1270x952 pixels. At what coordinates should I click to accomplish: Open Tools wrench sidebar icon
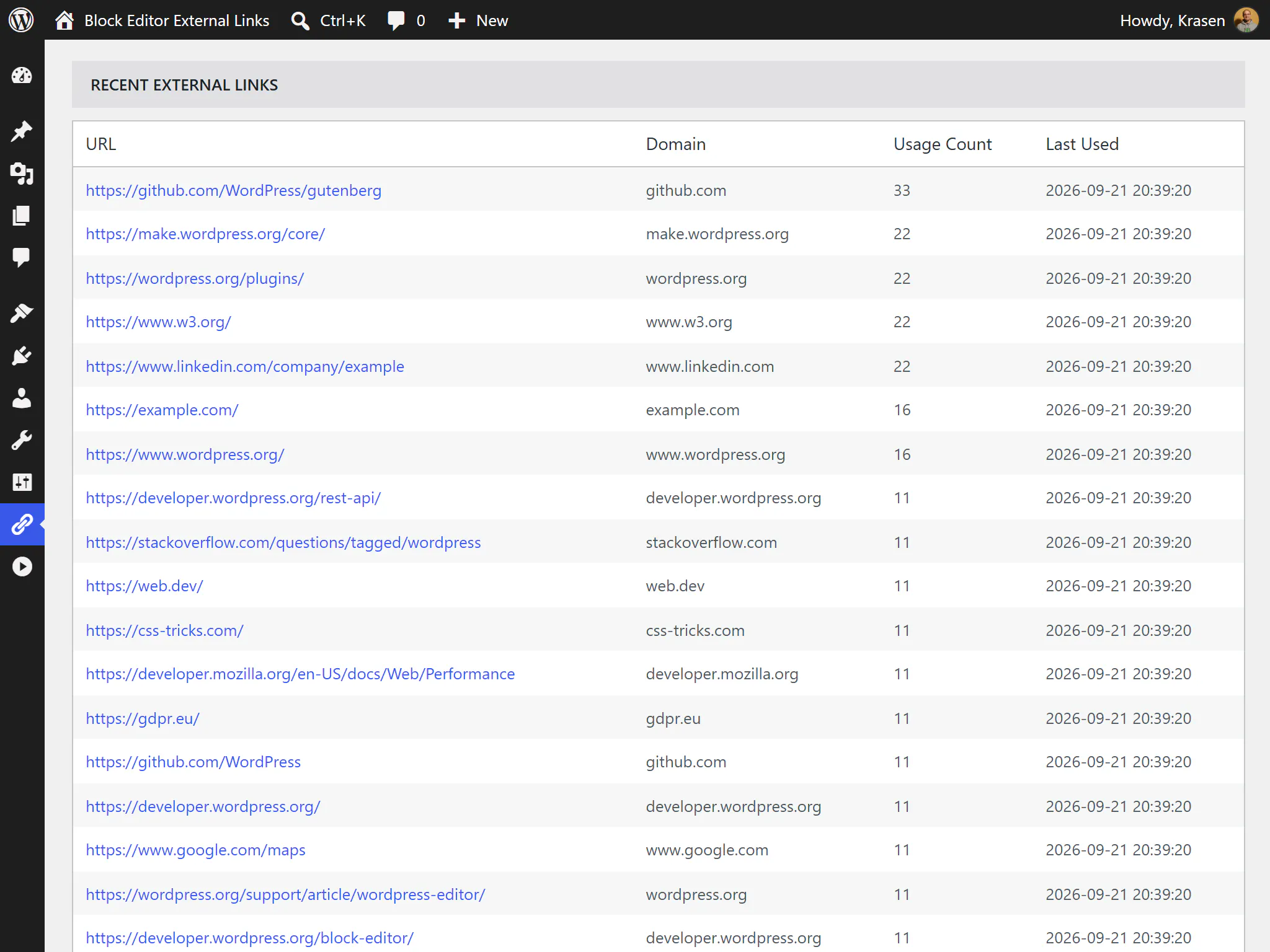pyautogui.click(x=22, y=440)
